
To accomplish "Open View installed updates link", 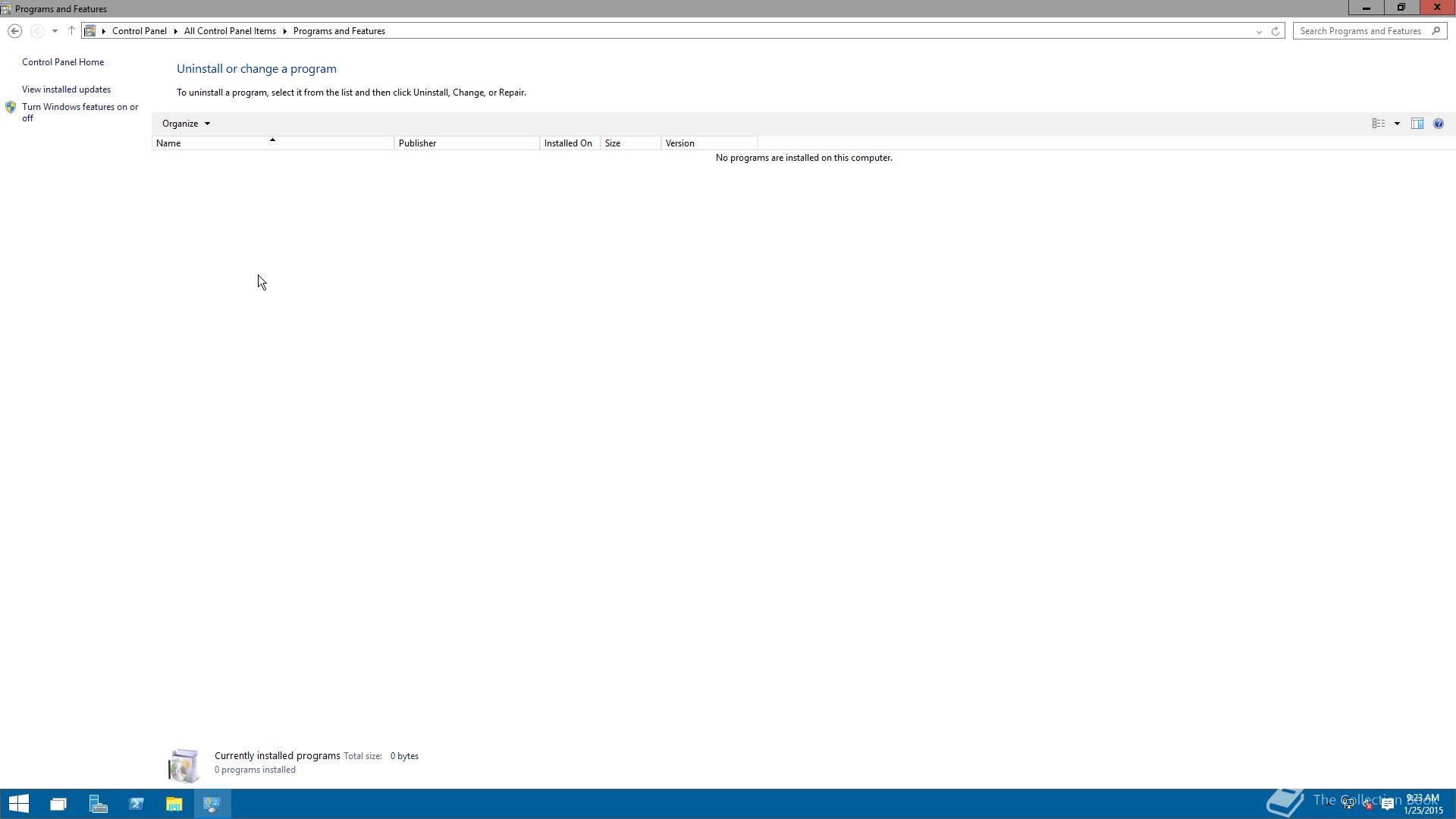I will 66,89.
